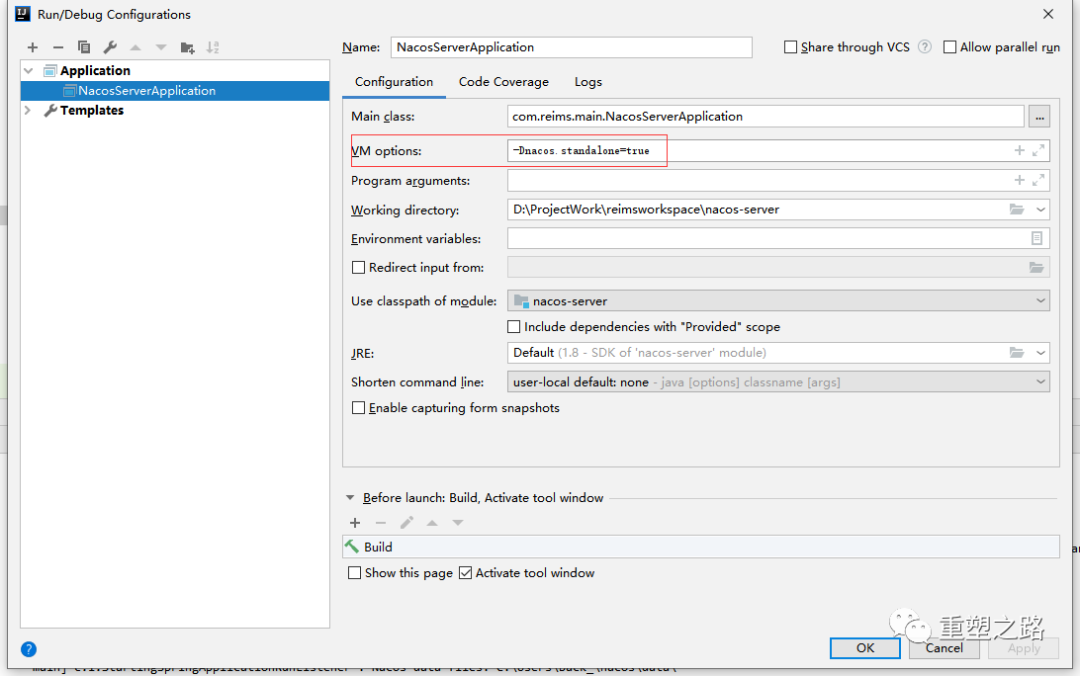This screenshot has height=676, width=1080.
Task: Insert macro in VM options plus icon
Action: pos(1019,150)
